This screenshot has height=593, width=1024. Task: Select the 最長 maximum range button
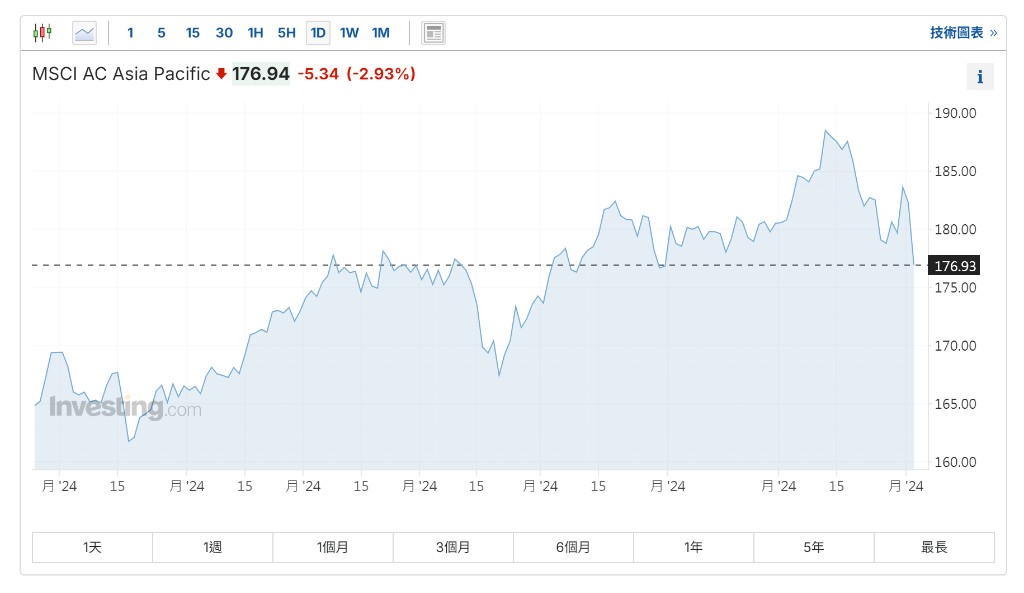click(x=934, y=547)
